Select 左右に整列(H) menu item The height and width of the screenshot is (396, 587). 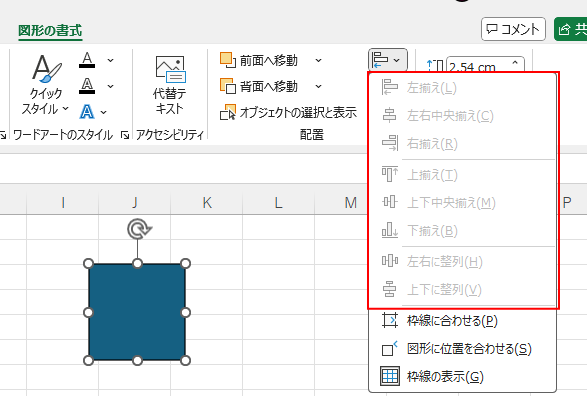(x=462, y=261)
